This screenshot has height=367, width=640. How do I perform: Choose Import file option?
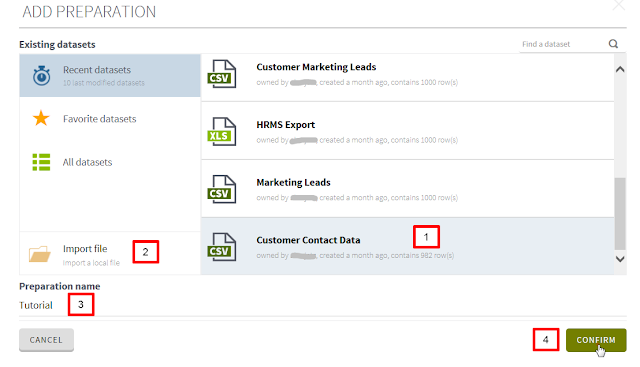[110, 254]
